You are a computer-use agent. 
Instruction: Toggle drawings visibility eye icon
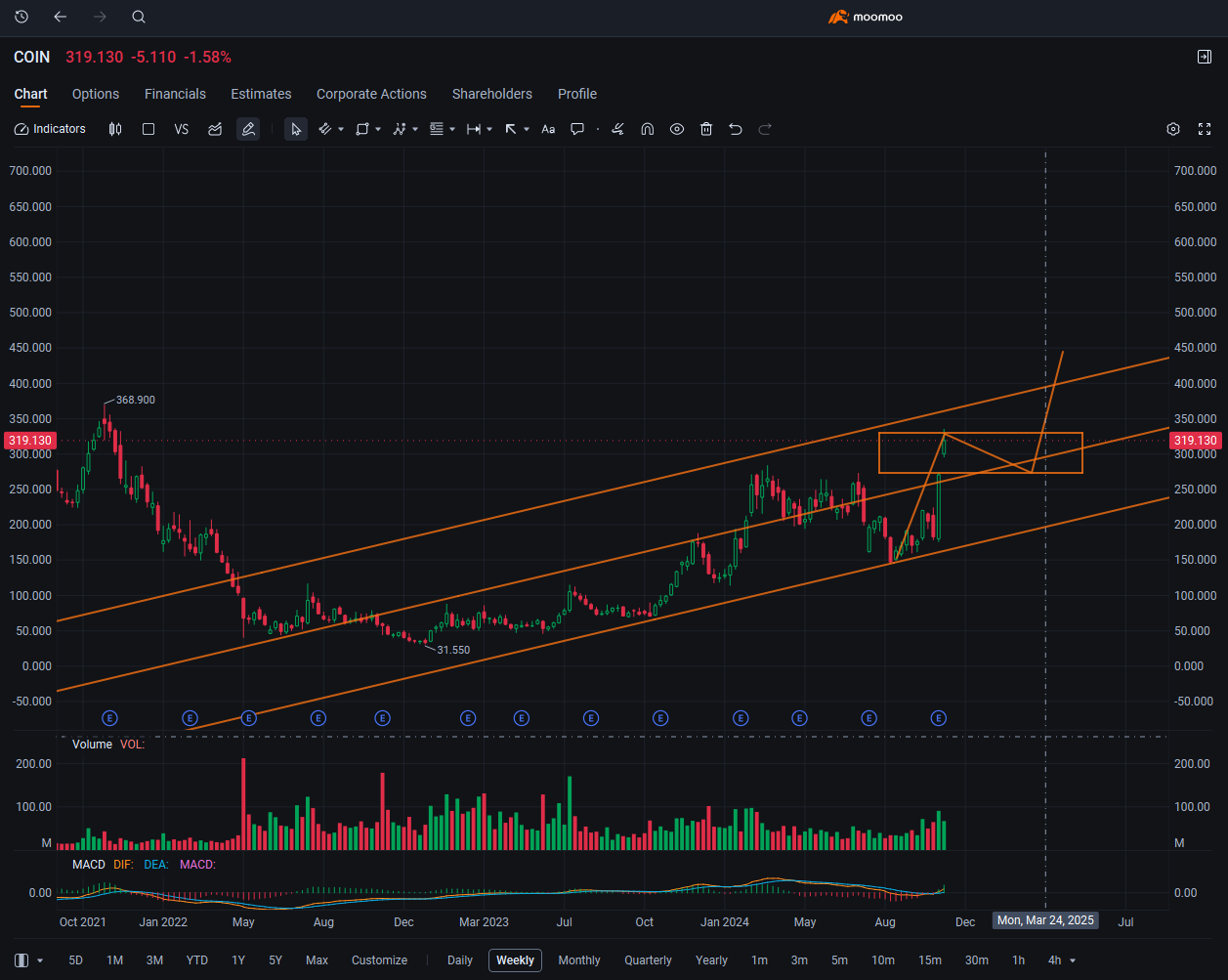pyautogui.click(x=677, y=129)
